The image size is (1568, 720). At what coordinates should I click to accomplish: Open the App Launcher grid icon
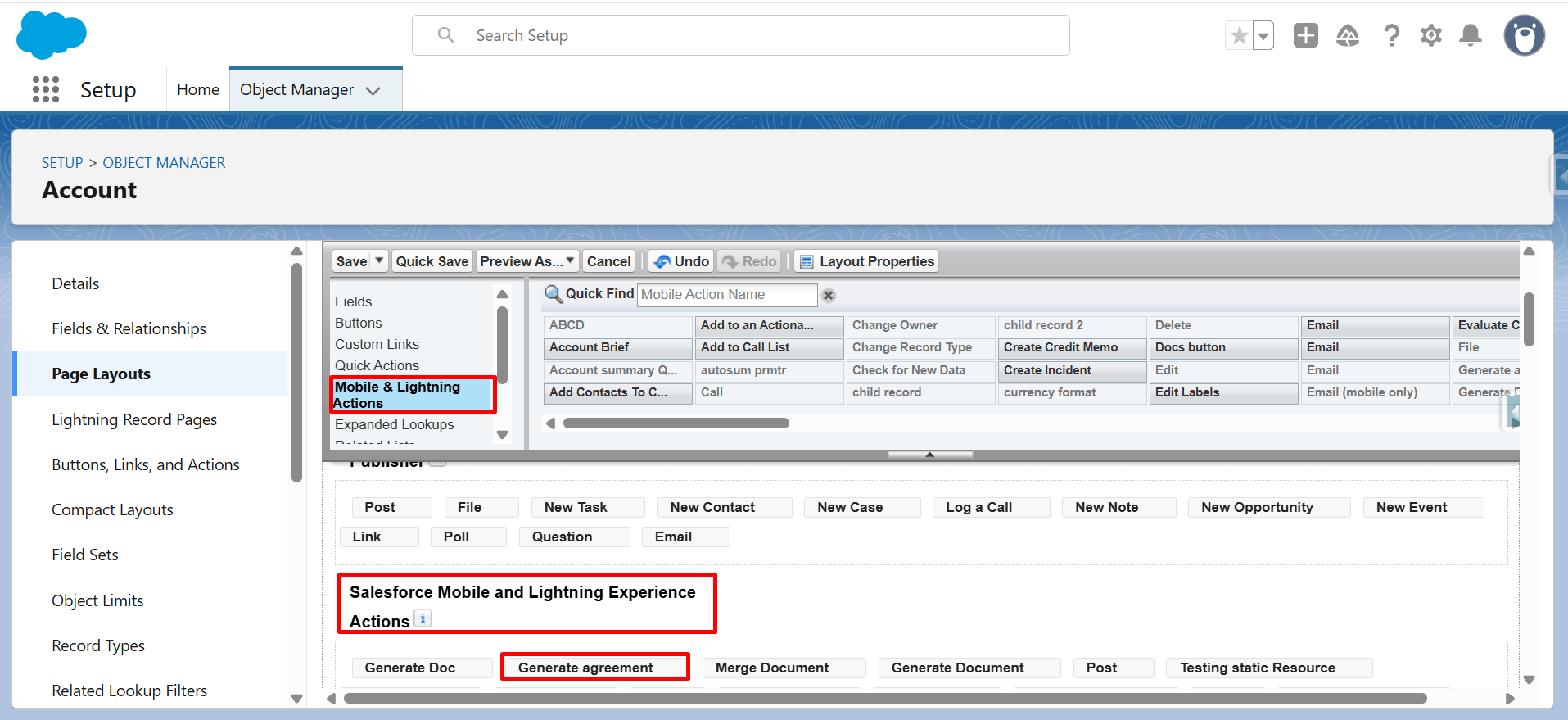pos(46,89)
